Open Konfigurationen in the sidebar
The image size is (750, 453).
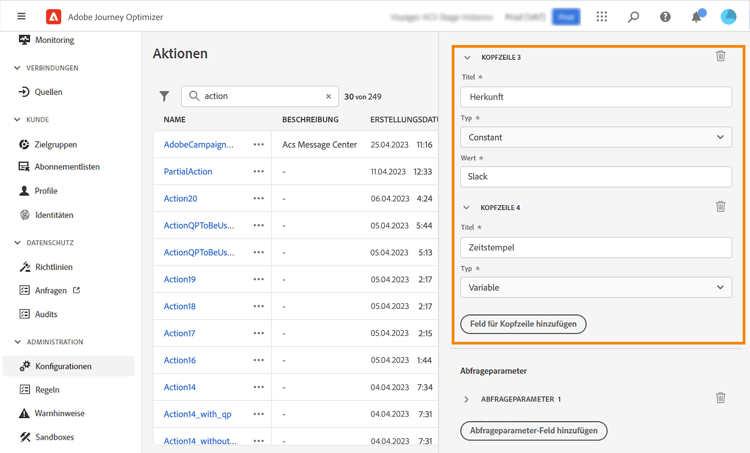pos(63,366)
